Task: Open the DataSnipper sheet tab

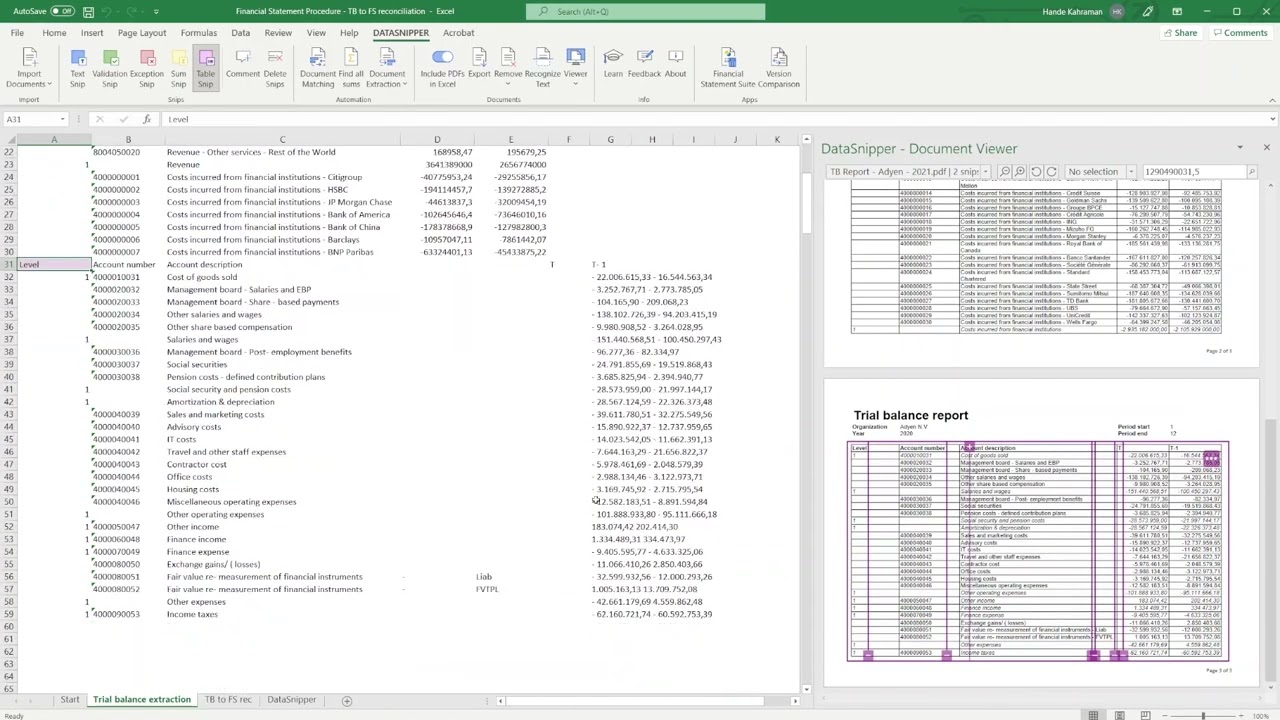Action: pyautogui.click(x=291, y=700)
